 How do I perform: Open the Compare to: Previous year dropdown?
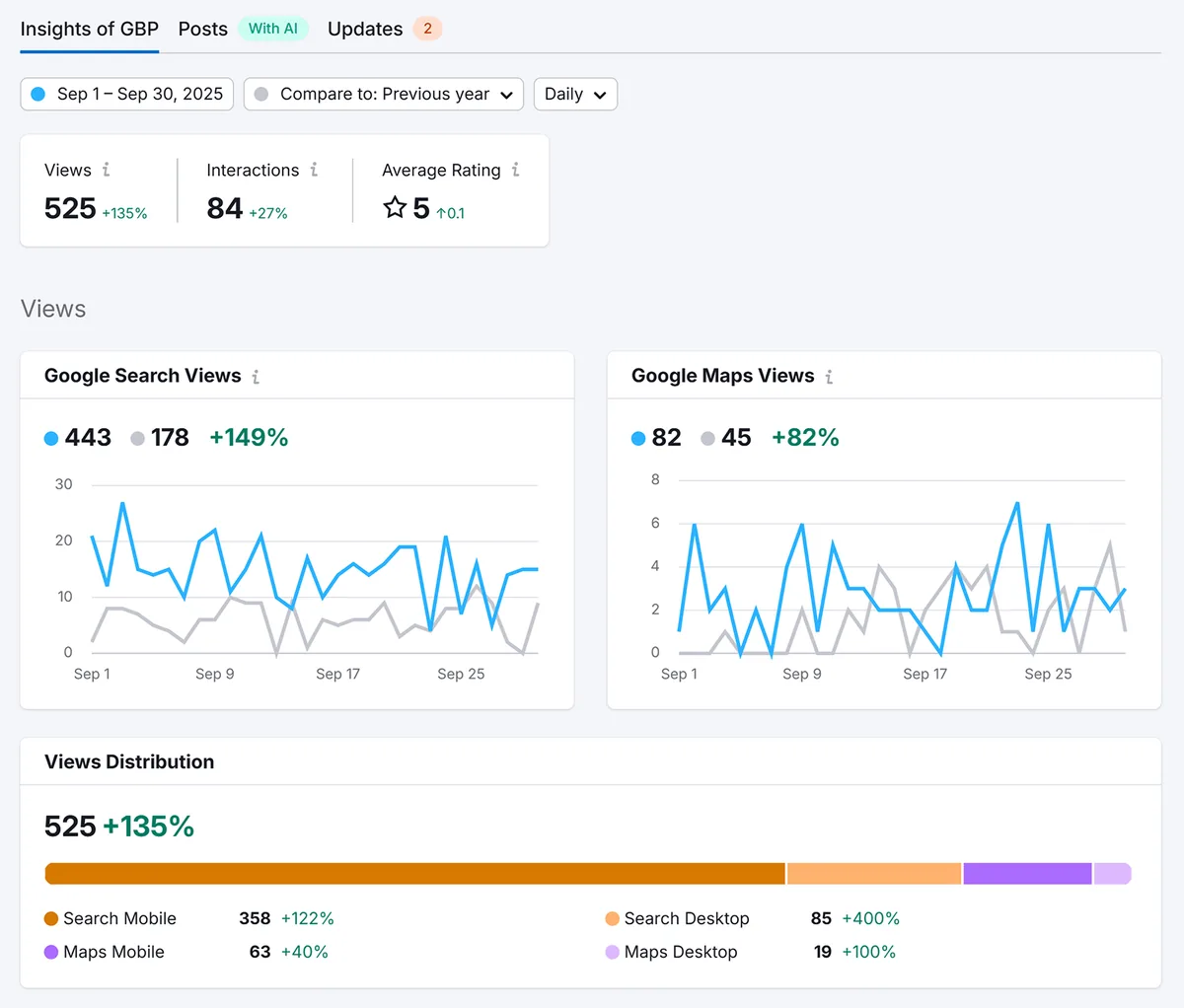point(384,94)
